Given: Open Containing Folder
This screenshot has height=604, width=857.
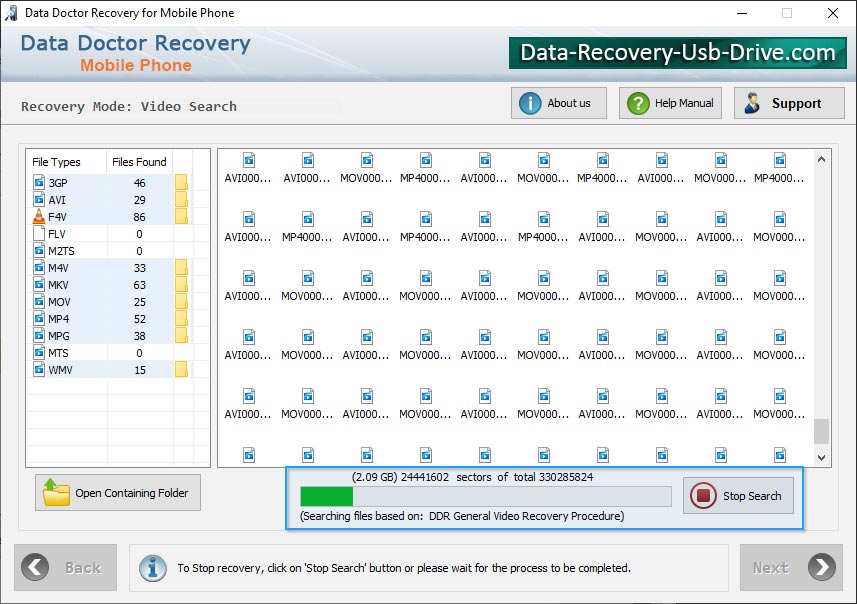Looking at the screenshot, I should pos(117,492).
